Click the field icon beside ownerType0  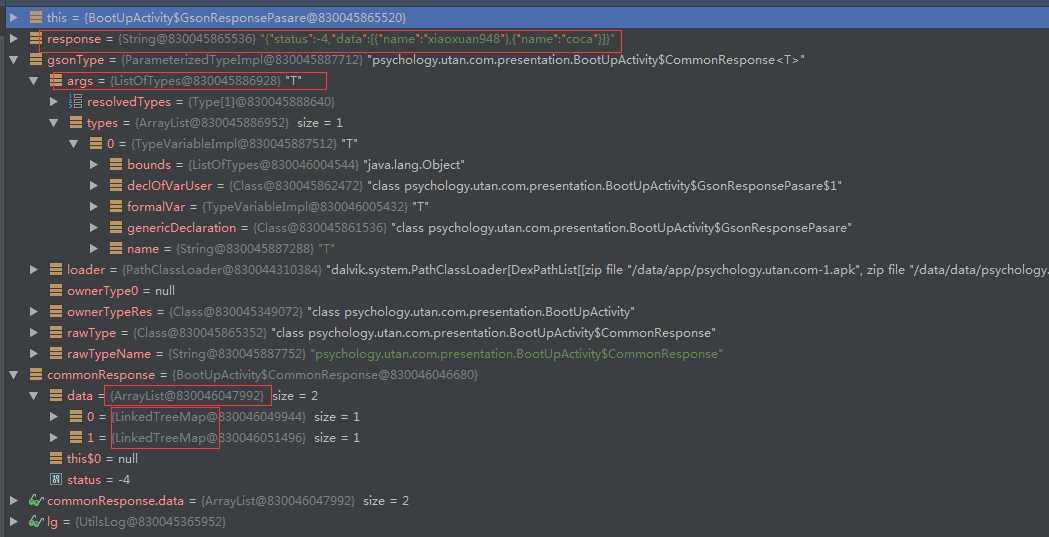pyautogui.click(x=56, y=291)
